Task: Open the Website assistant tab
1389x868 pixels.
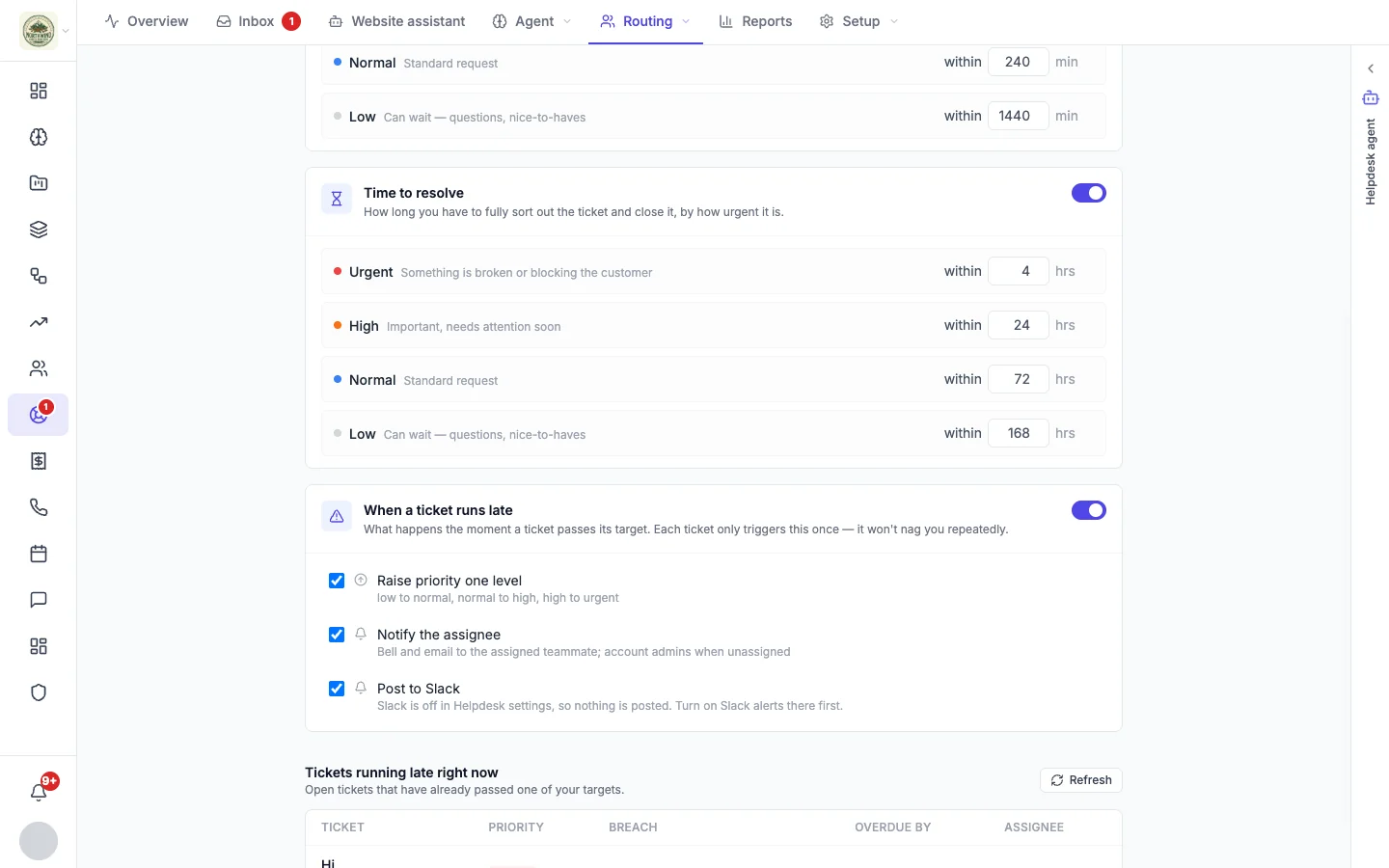Action: click(x=396, y=21)
